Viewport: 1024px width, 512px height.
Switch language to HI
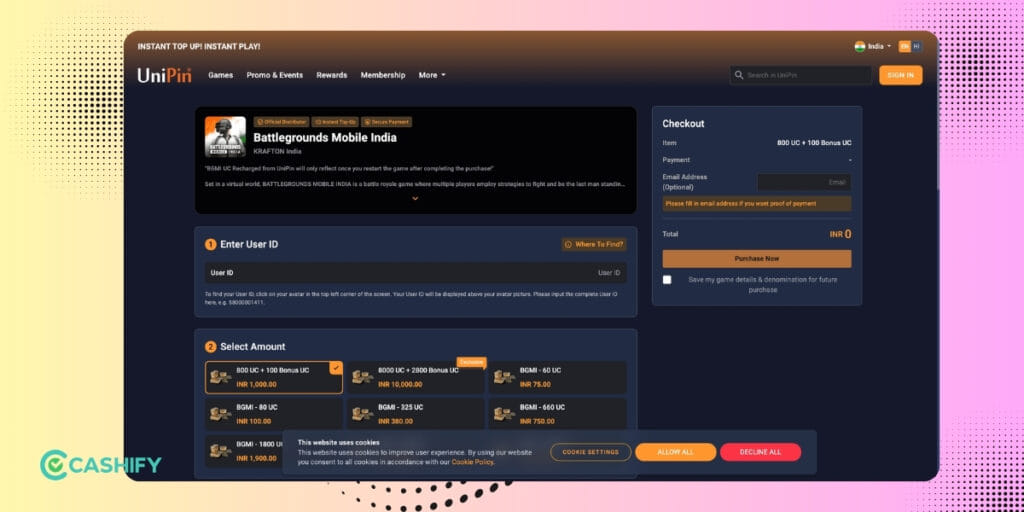click(916, 46)
